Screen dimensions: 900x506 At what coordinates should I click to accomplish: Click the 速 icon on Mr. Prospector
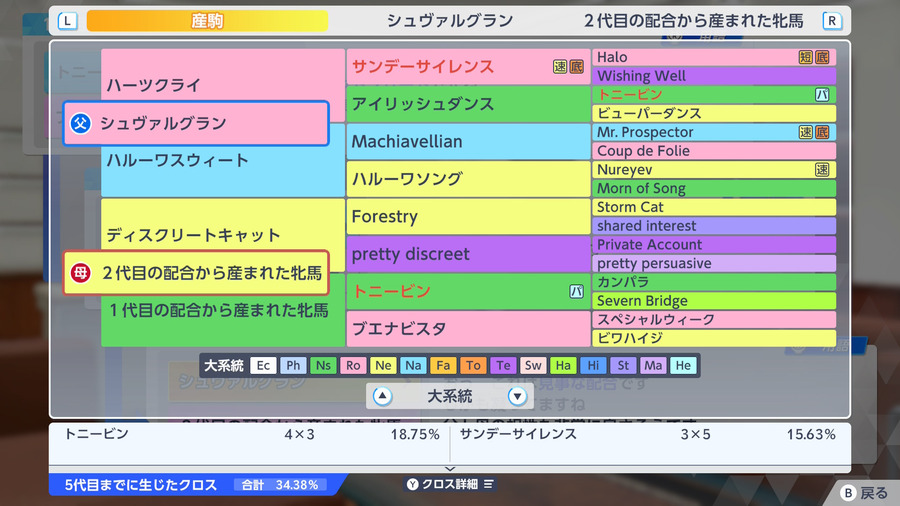(805, 132)
